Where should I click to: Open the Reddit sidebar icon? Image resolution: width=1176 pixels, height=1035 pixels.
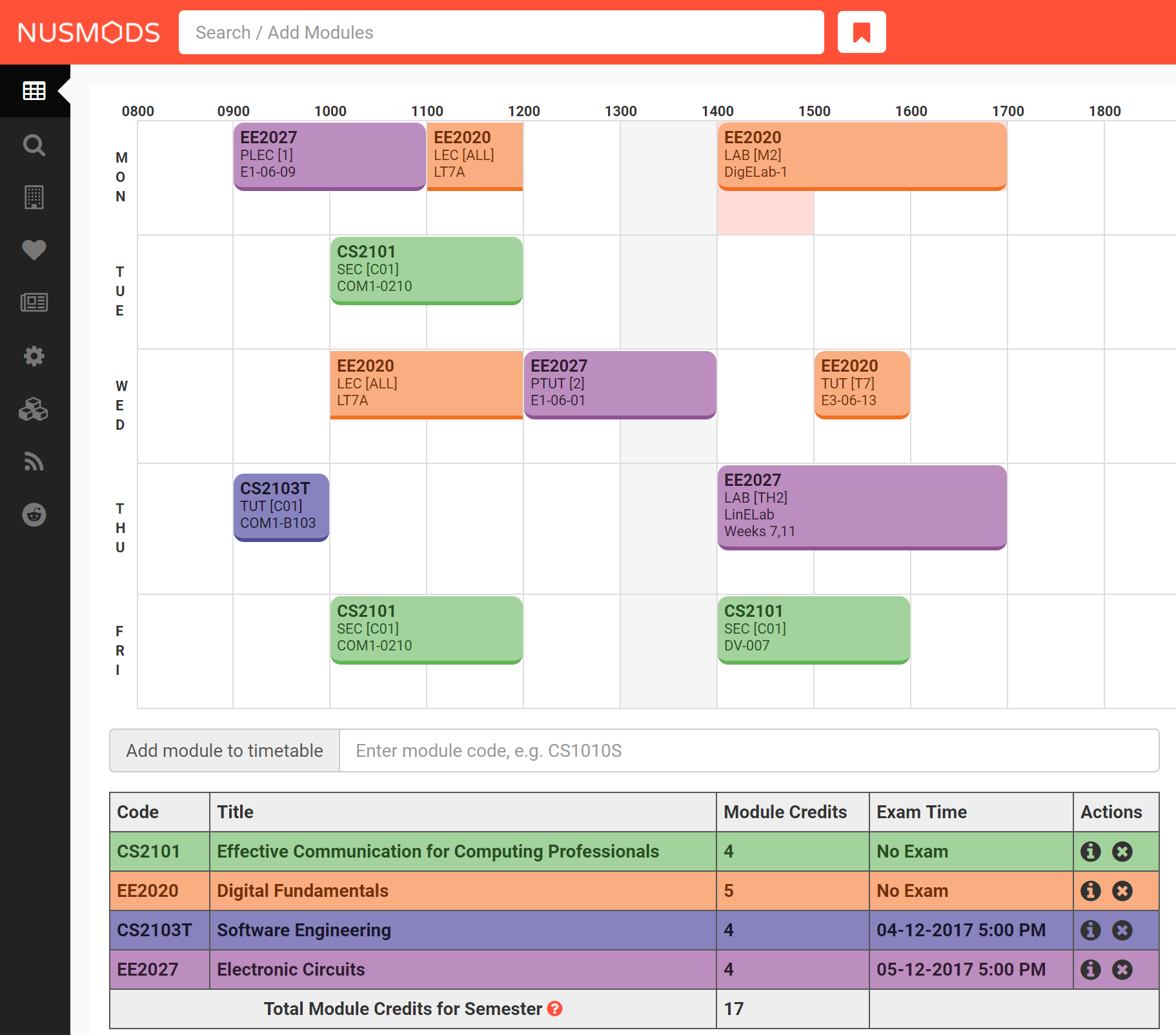click(34, 514)
